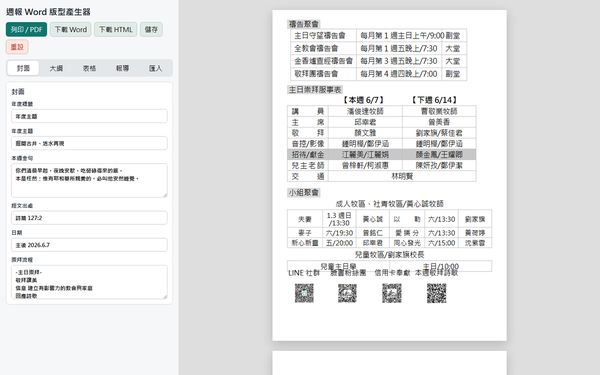The height and width of the screenshot is (375, 600).
Task: Focus the 年度標題 input field
Action: pos(89,116)
